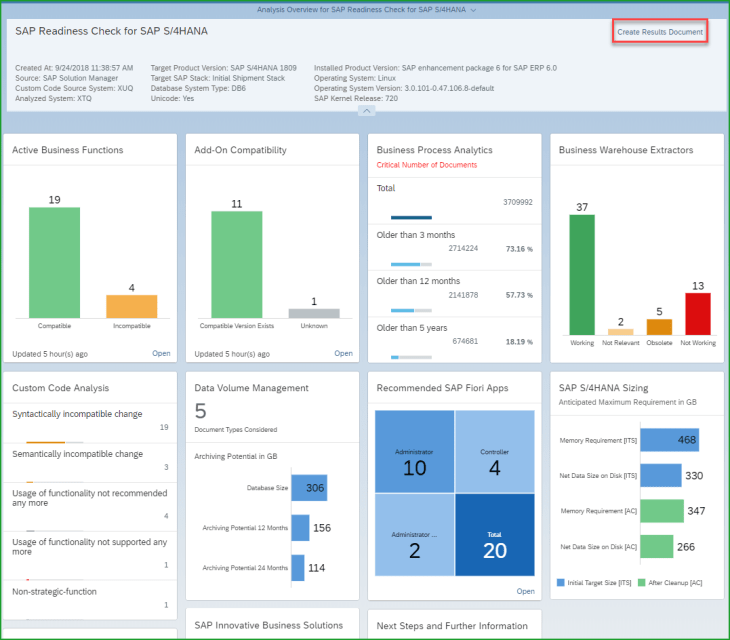This screenshot has height=640, width=730.
Task: Click Not Relevant extractors bar
Action: click(621, 332)
